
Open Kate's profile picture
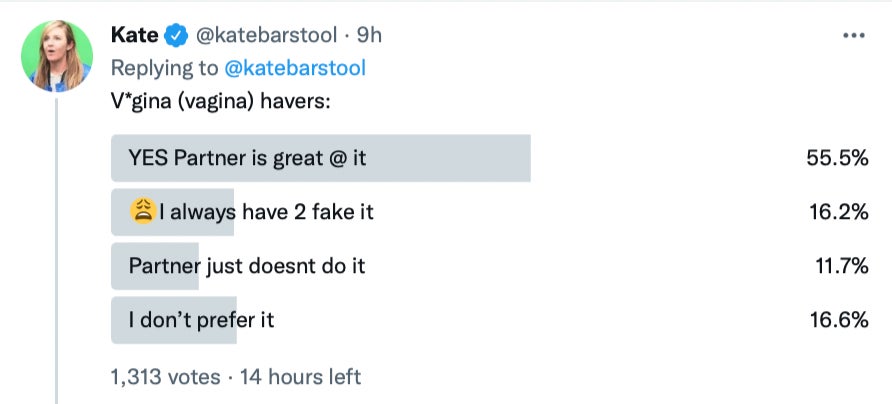coord(57,55)
